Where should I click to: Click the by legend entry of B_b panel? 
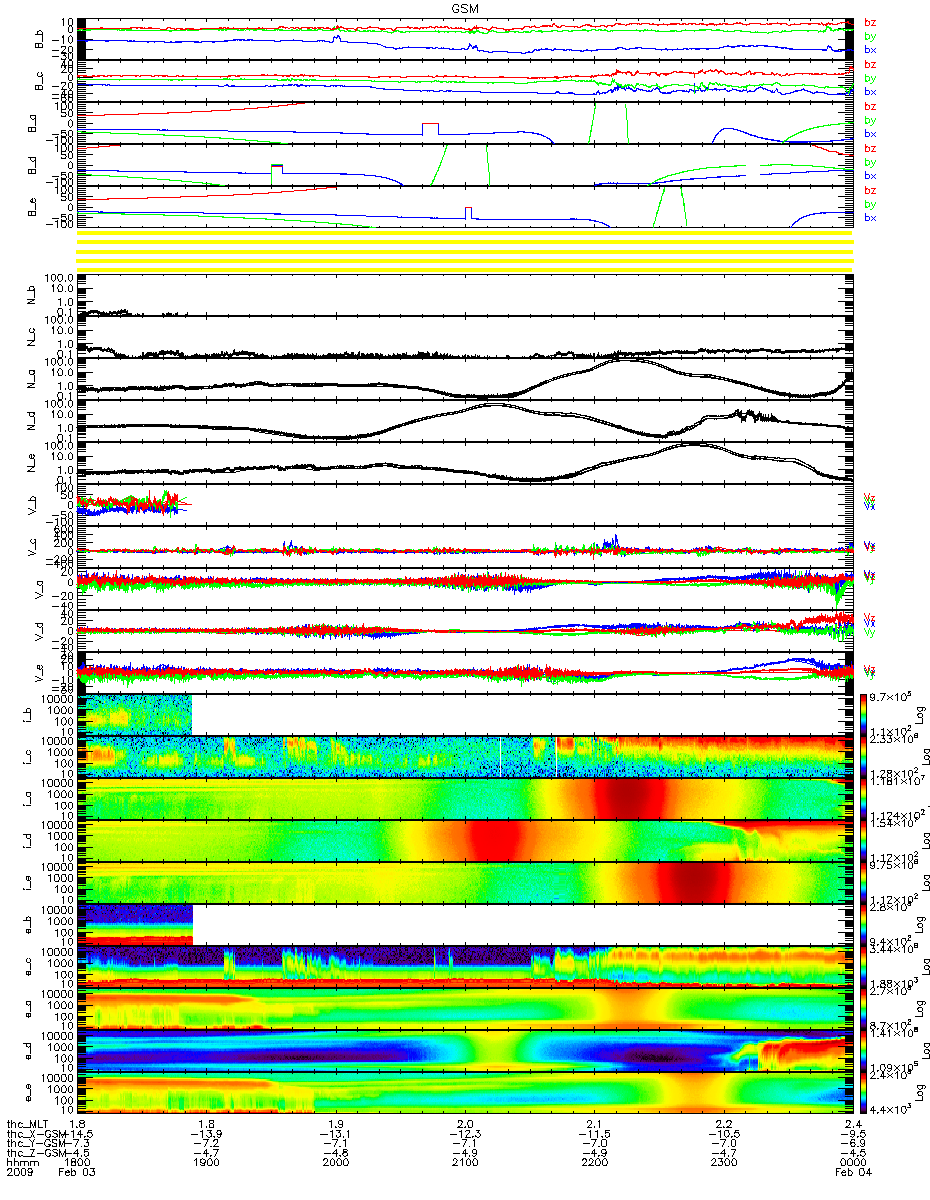[x=870, y=36]
